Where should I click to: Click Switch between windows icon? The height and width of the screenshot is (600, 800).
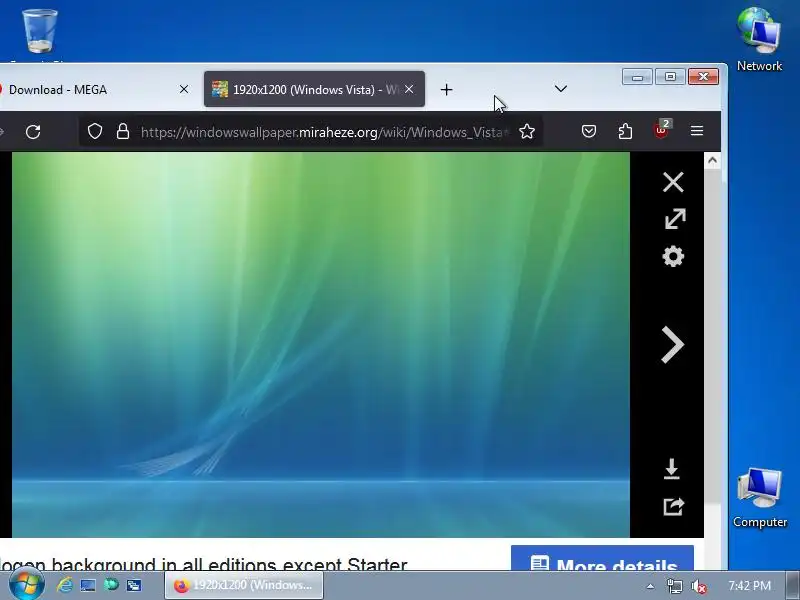point(134,585)
